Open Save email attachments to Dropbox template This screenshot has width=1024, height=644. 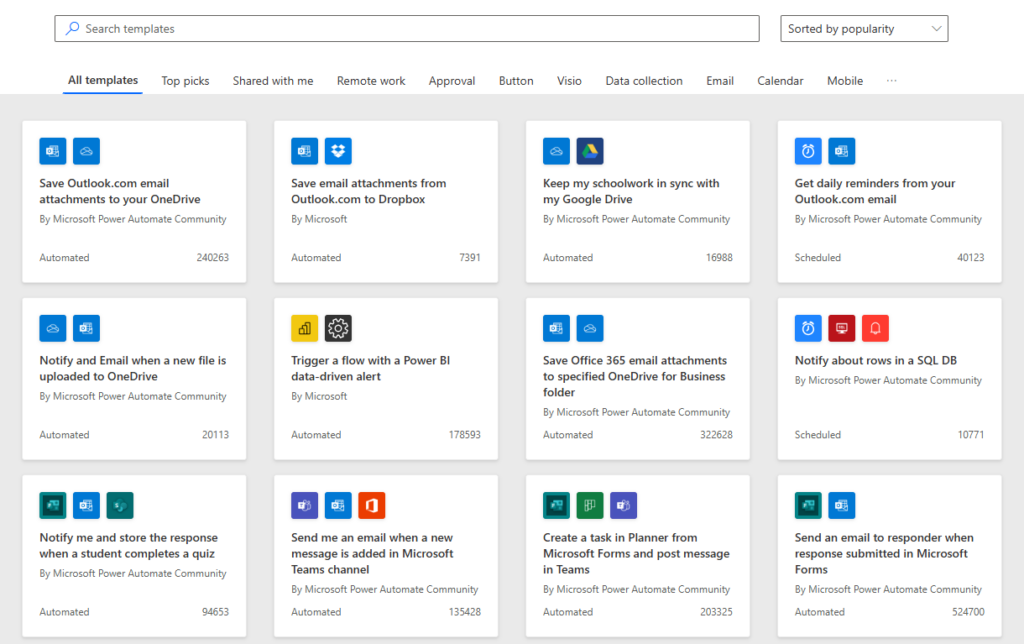368,191
